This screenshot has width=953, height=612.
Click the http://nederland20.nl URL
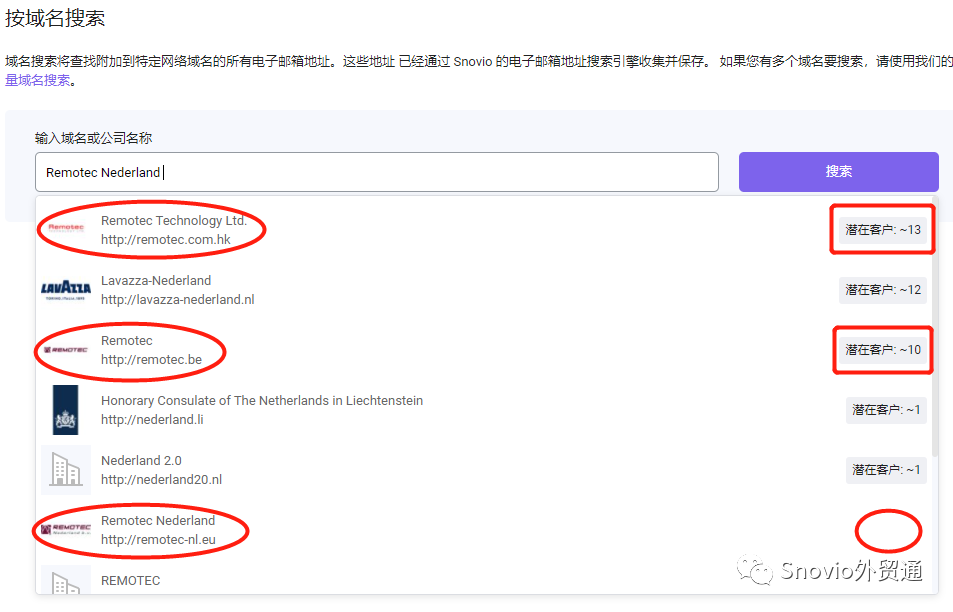coord(161,480)
